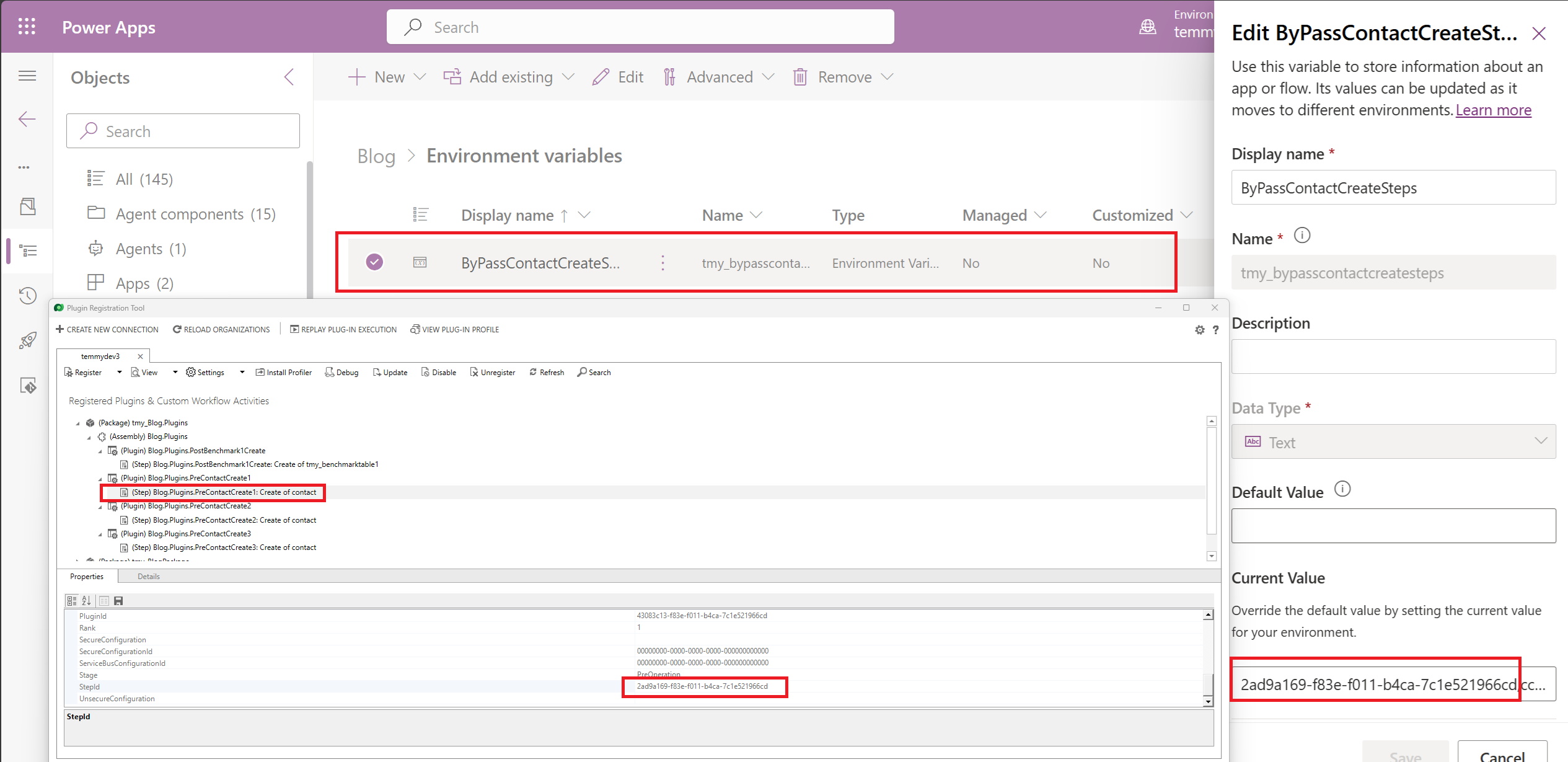Click Install Profiler in Plugin Registration Tool
The image size is (1568, 762).
(x=284, y=372)
